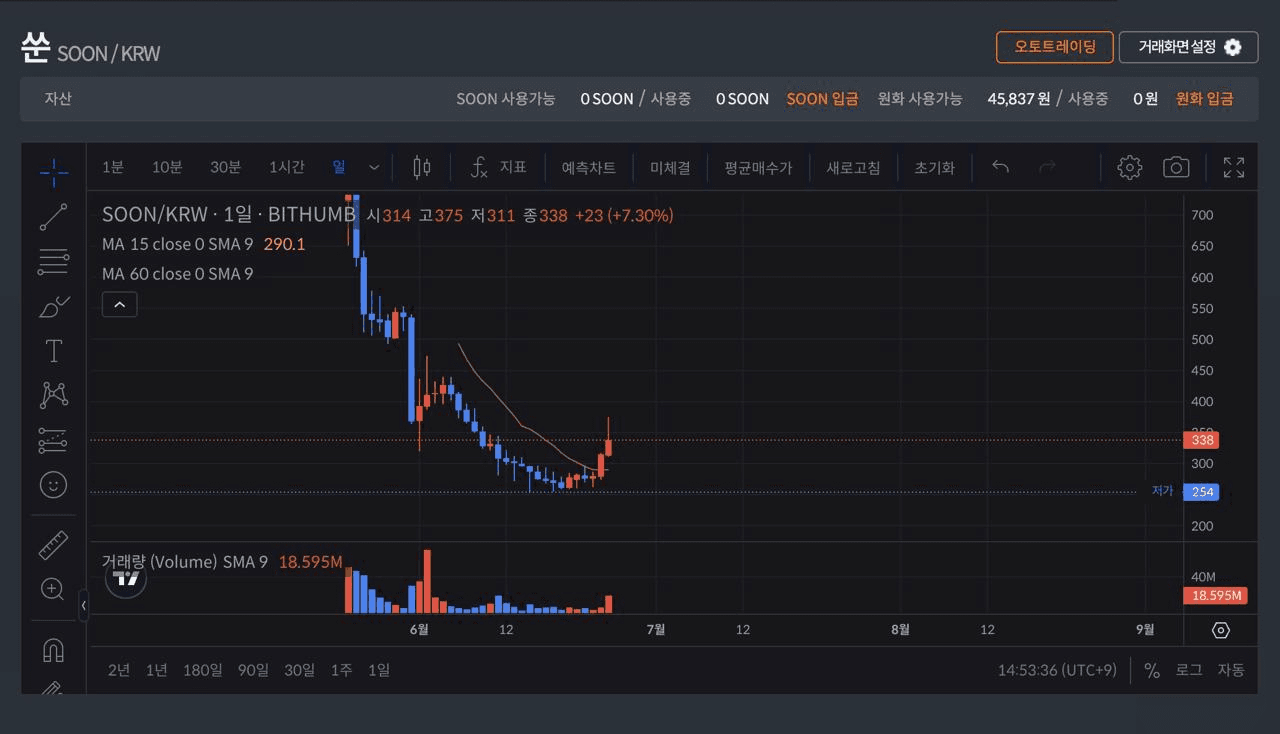
Task: Set range to 90일
Action: click(253, 670)
